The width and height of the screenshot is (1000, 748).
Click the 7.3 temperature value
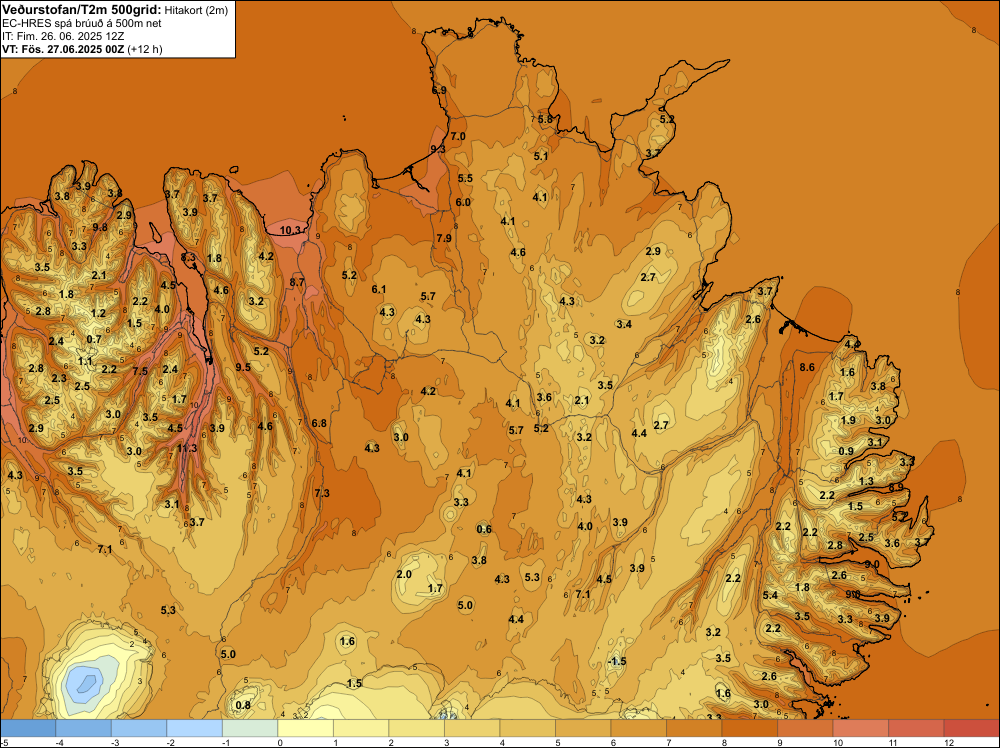coord(322,493)
